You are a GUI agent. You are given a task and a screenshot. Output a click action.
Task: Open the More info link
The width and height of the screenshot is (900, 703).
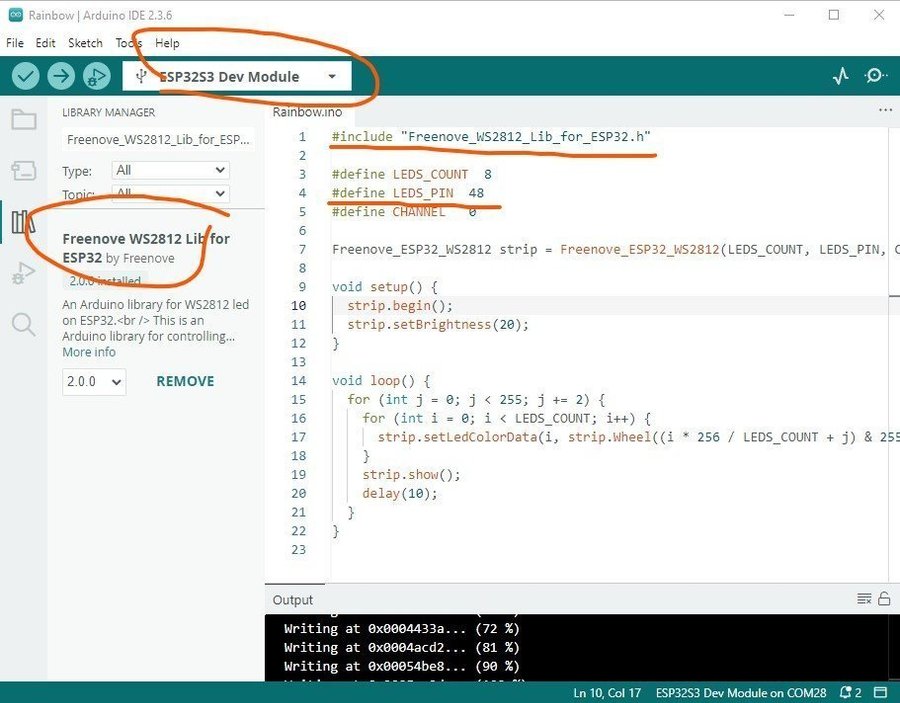[89, 352]
